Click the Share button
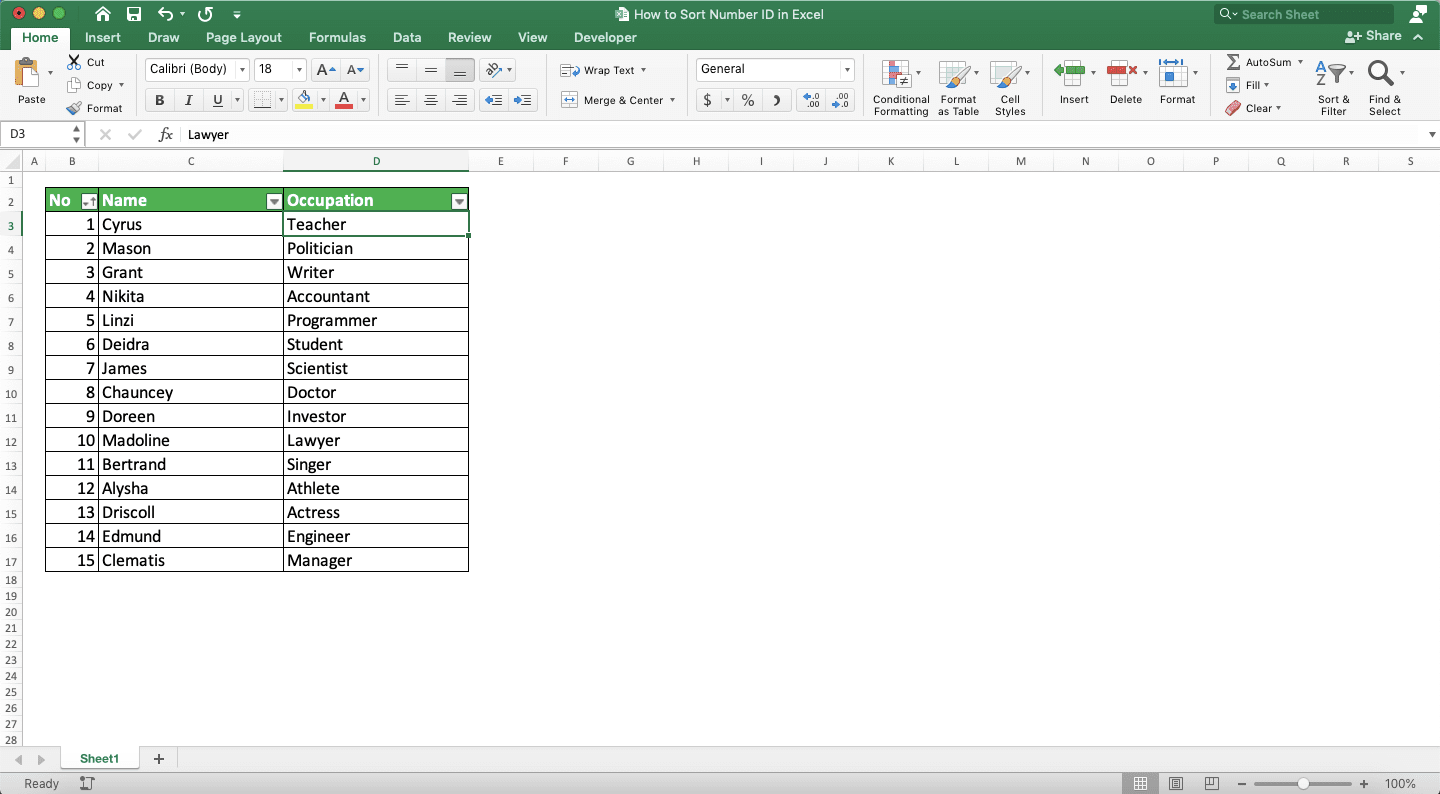 click(x=1373, y=35)
